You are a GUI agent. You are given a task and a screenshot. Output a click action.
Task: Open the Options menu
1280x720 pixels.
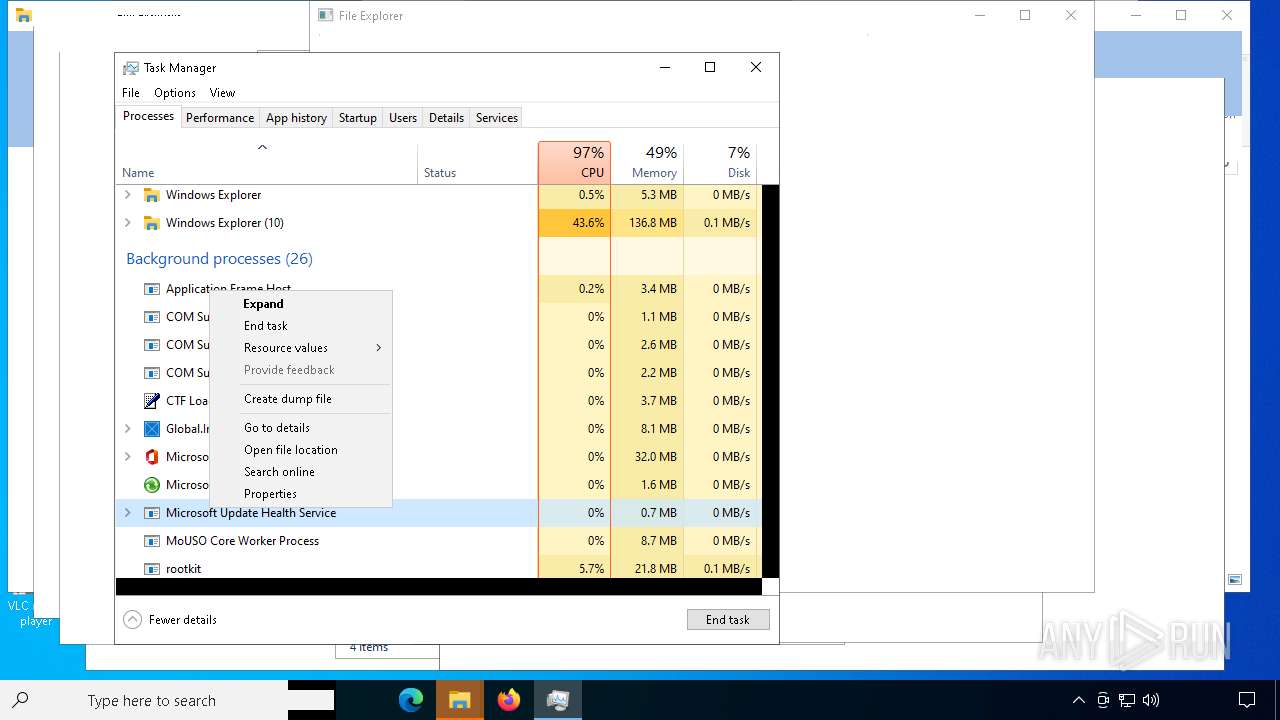tap(175, 93)
